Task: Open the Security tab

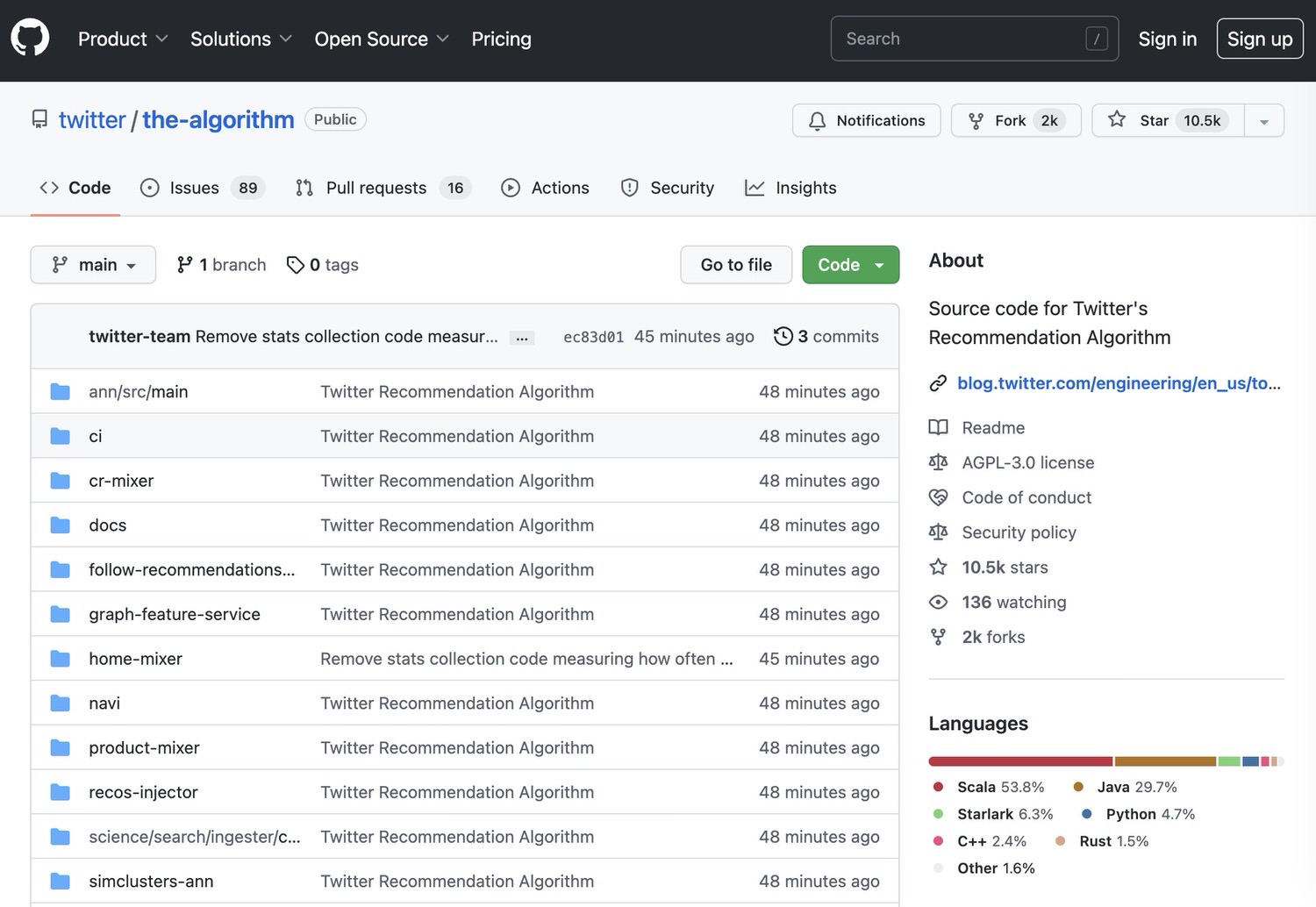Action: [x=668, y=188]
